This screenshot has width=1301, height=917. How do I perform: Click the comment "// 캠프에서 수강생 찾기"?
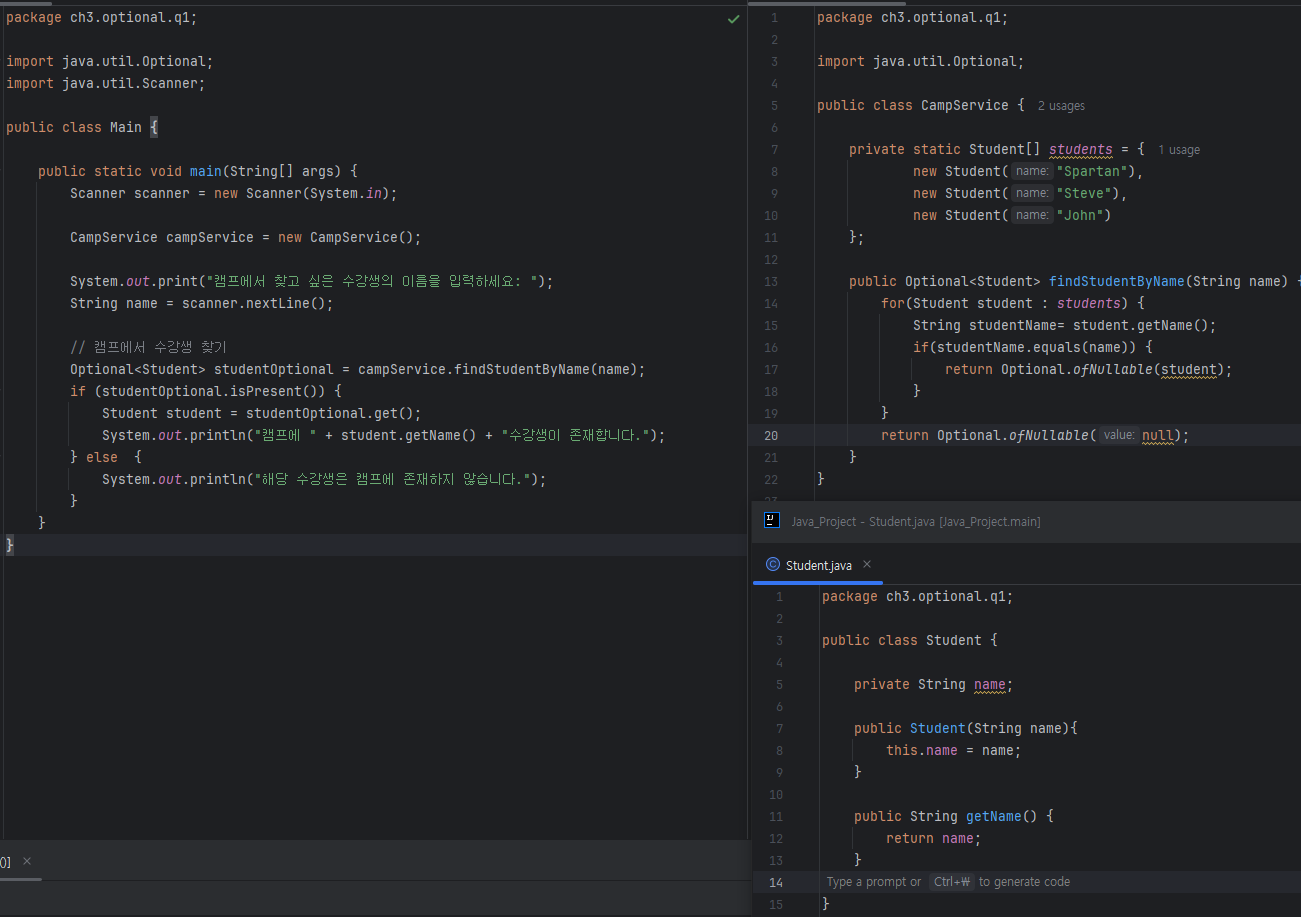click(x=149, y=347)
